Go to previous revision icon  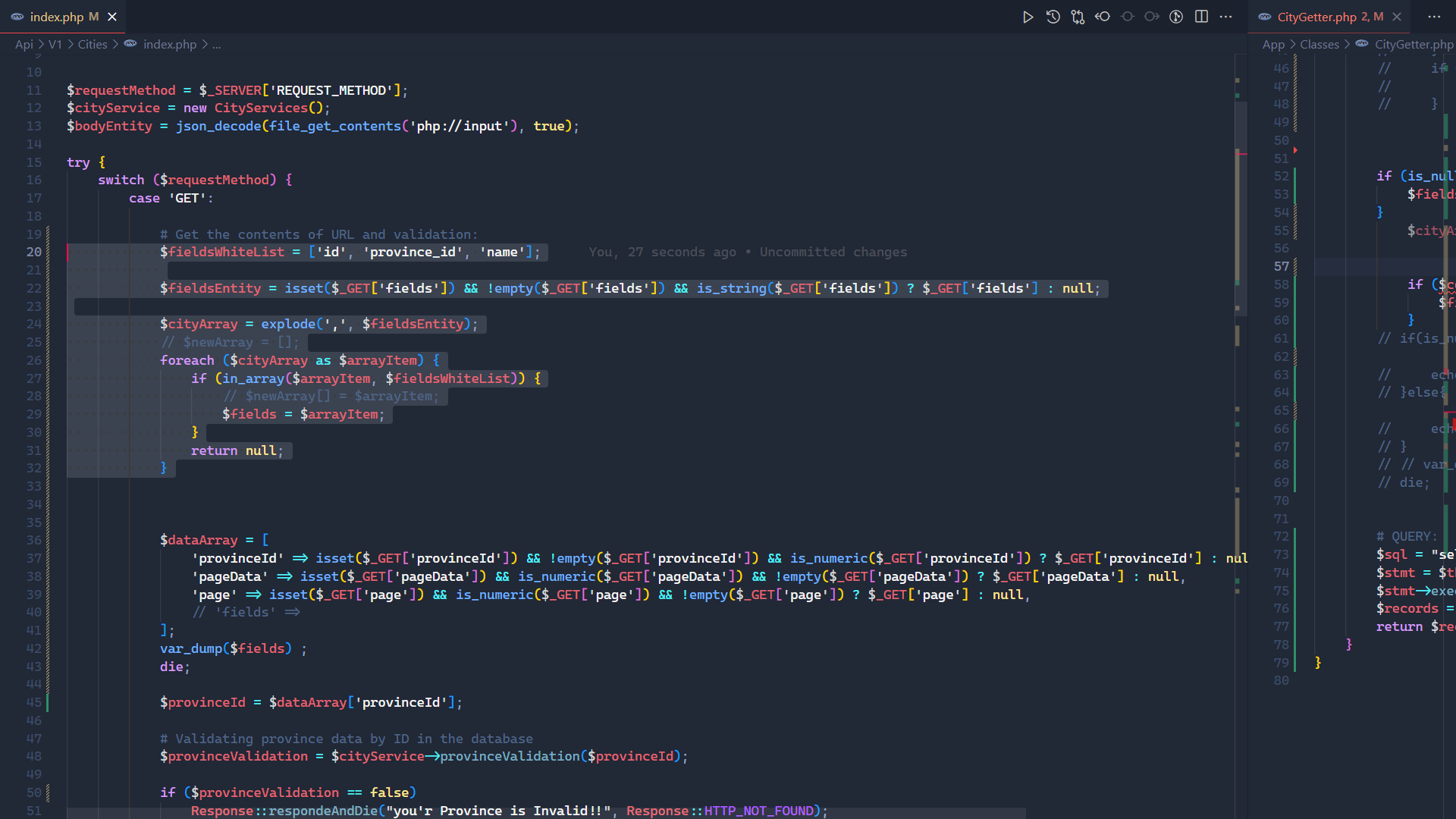1103,17
